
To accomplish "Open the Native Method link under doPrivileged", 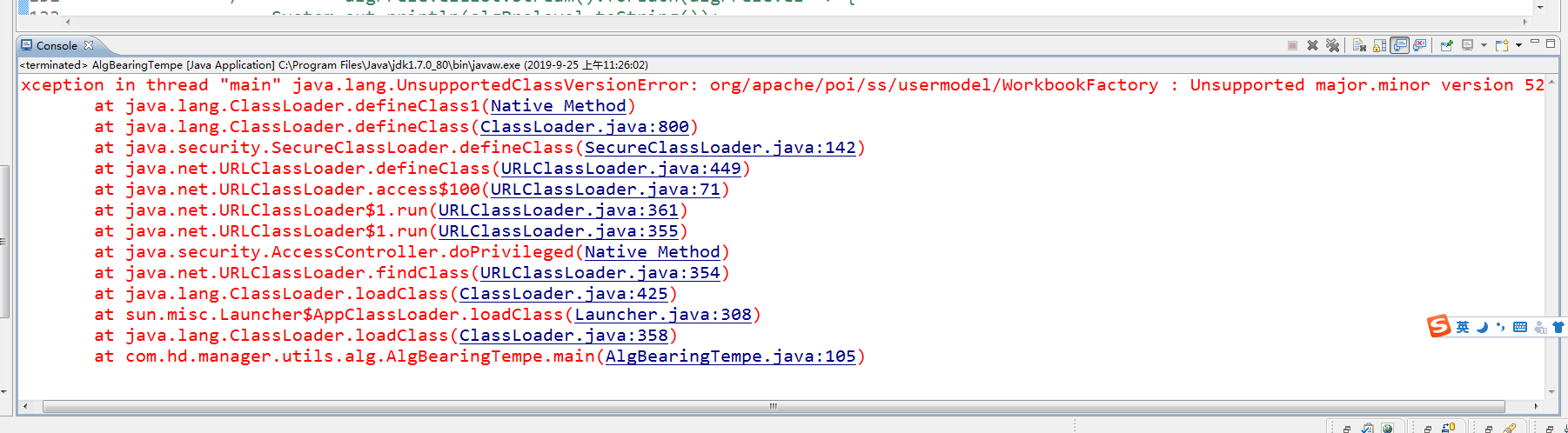I will point(653,252).
